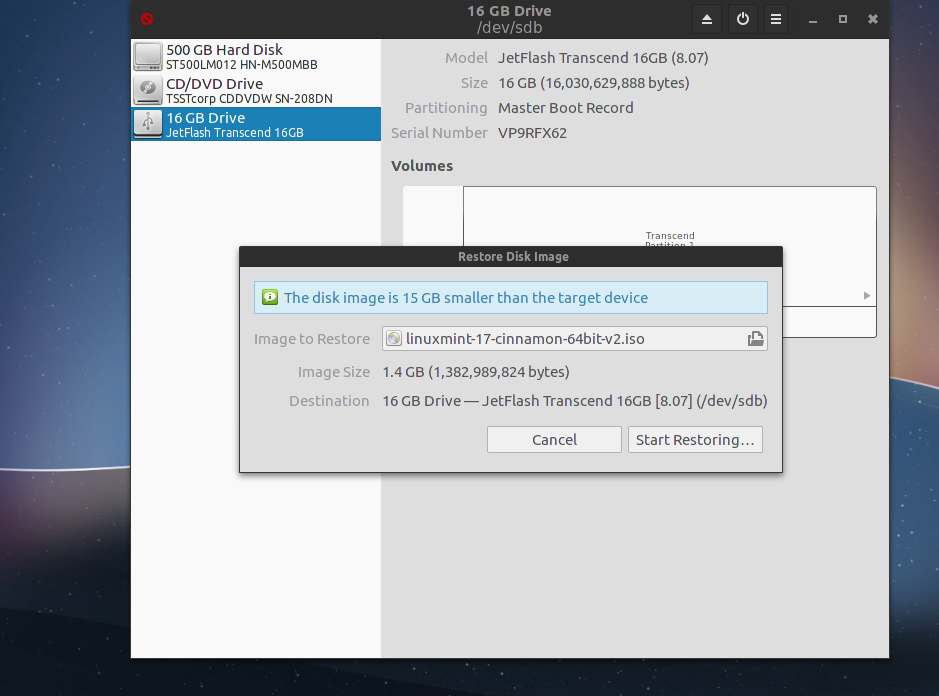Click Serial Number value VP9RFX62
This screenshot has height=696, width=939.
click(x=532, y=133)
